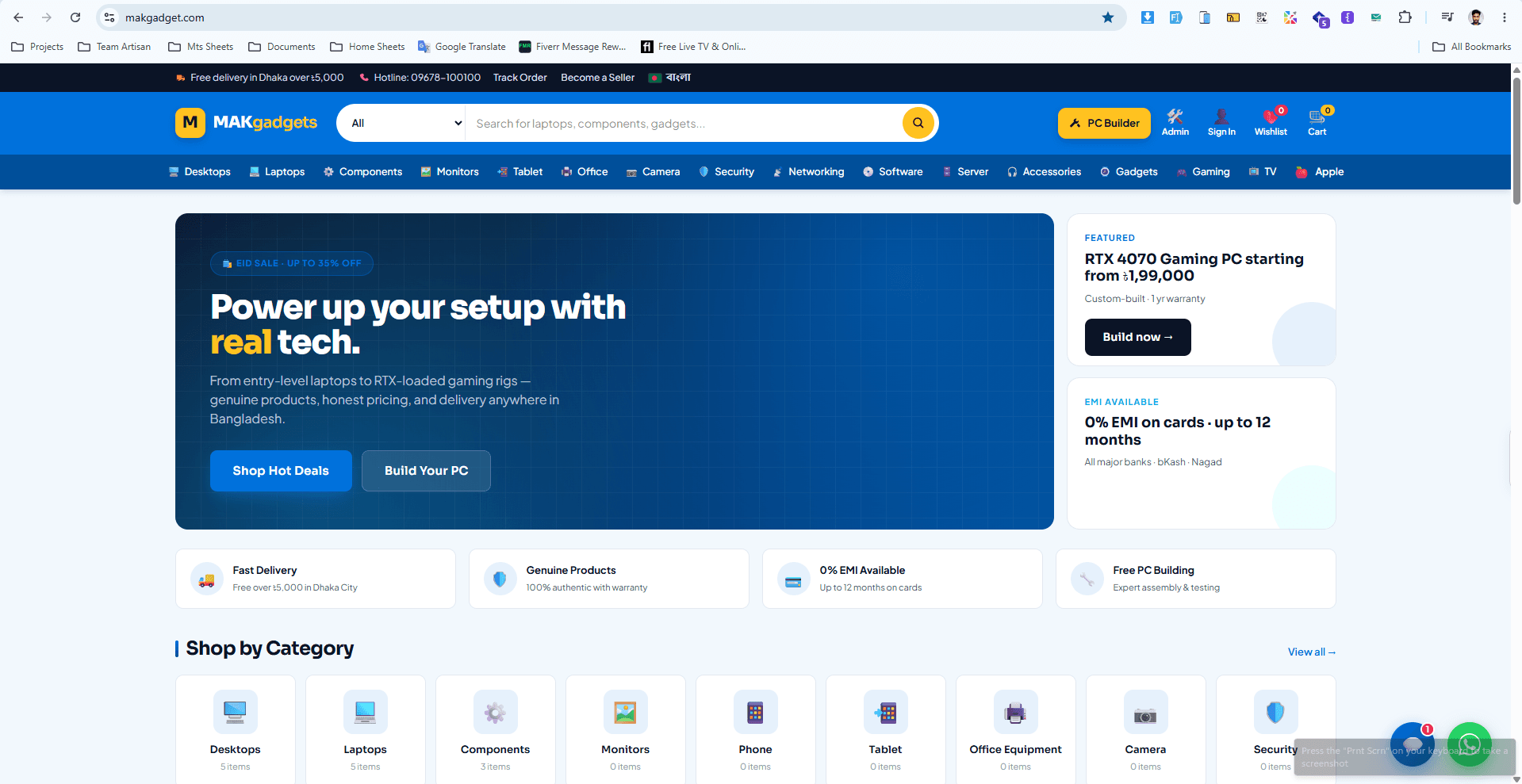This screenshot has height=784, width=1522.
Task: Open the Server nav menu
Action: point(965,172)
